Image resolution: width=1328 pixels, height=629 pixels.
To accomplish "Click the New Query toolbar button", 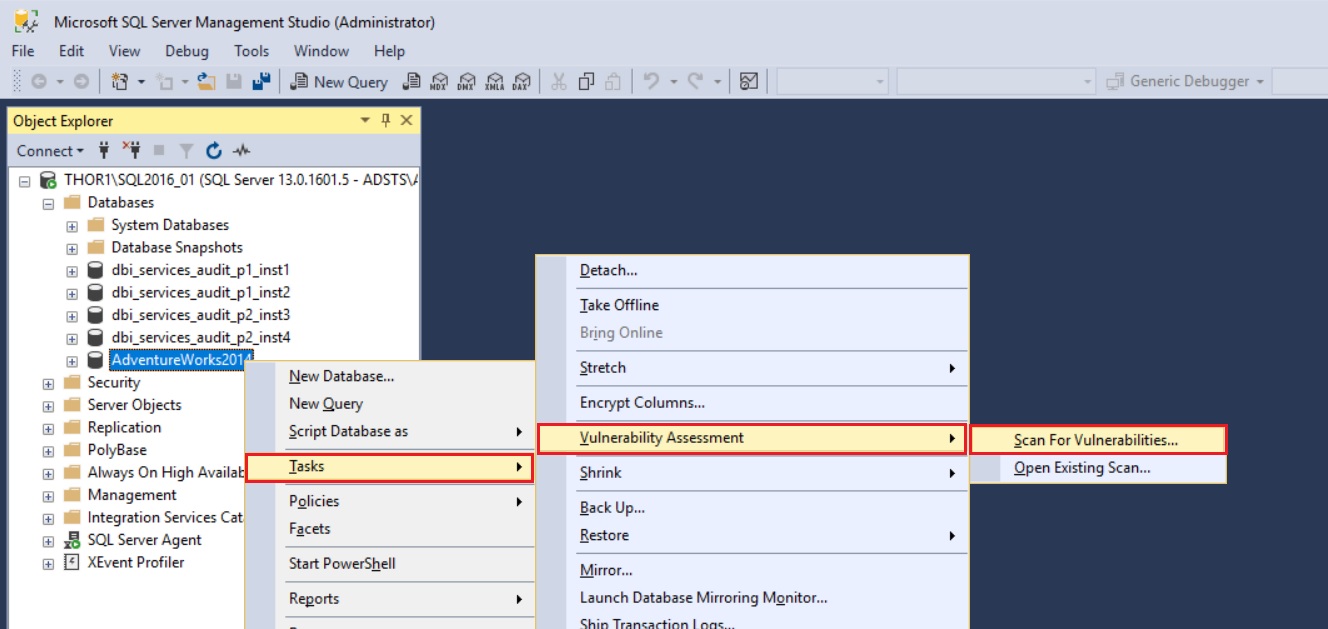I will 339,82.
